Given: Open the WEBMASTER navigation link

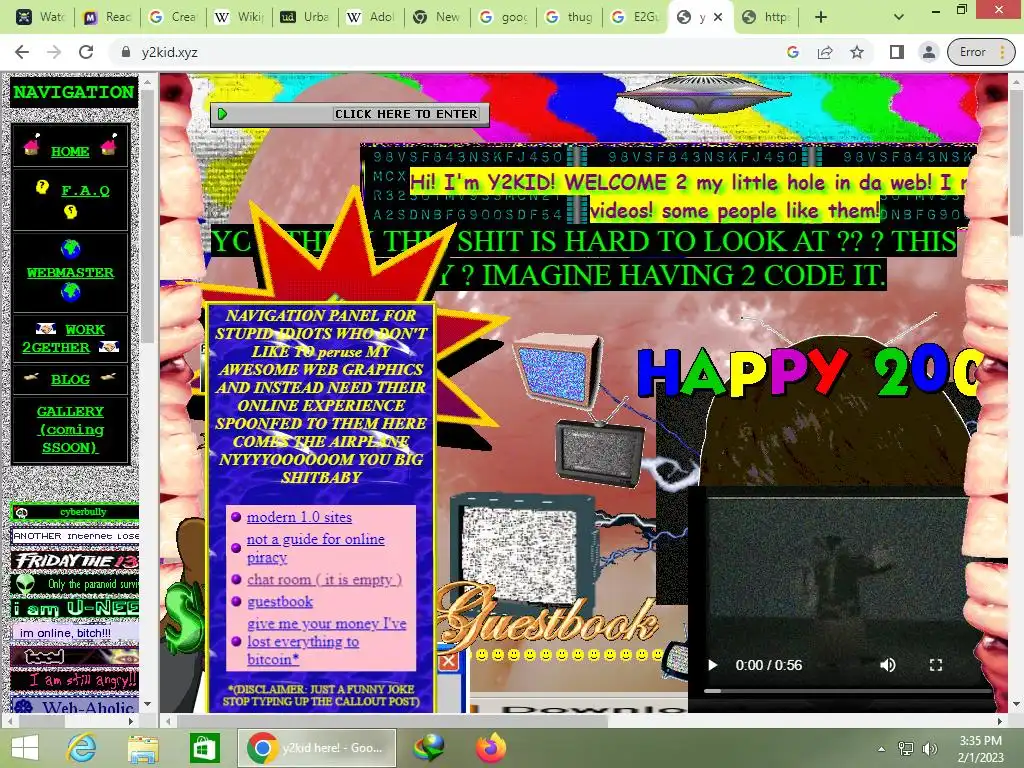Looking at the screenshot, I should tap(70, 272).
